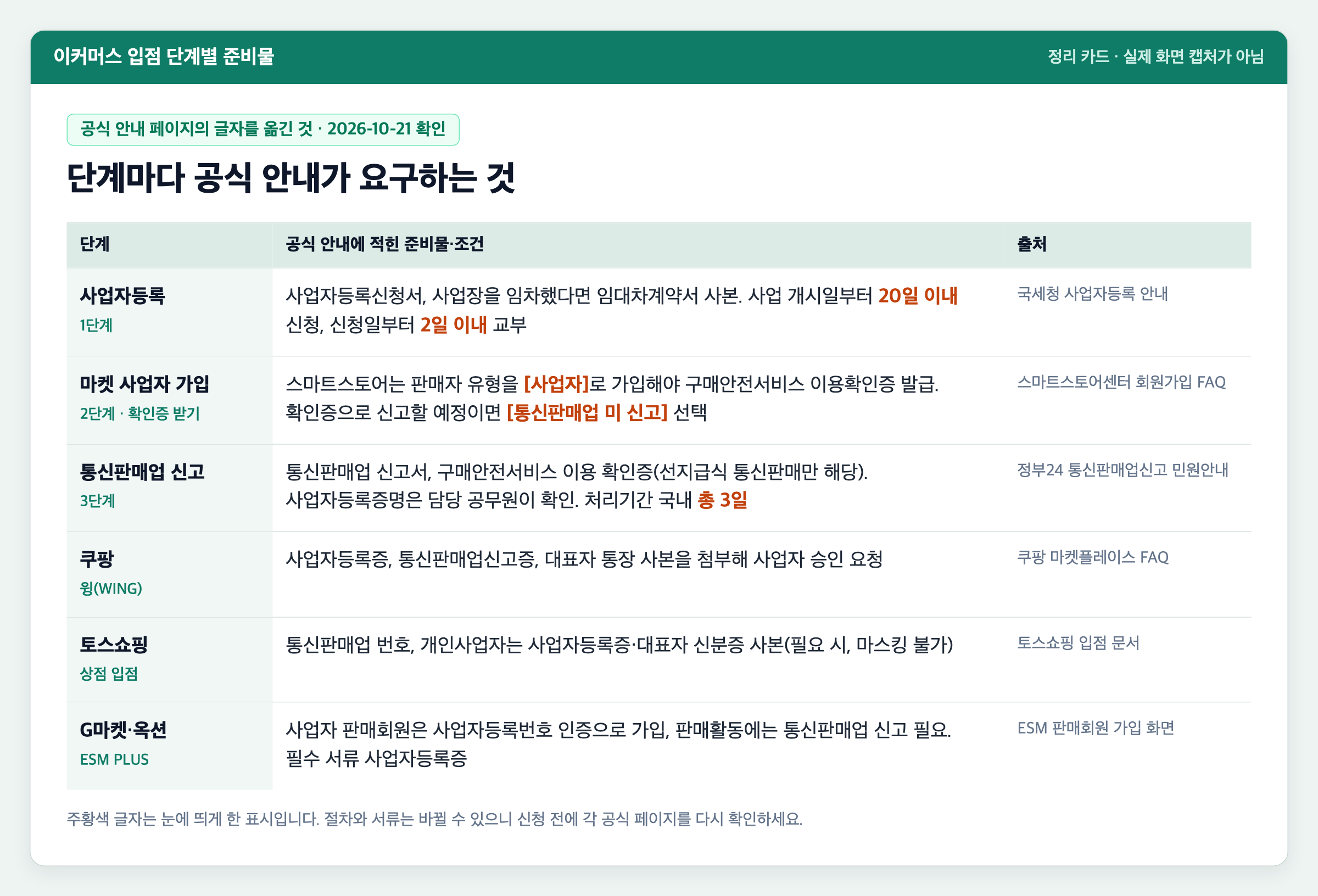Click the highlighted text '2일 이내'
This screenshot has width=1318, height=896.
[453, 324]
